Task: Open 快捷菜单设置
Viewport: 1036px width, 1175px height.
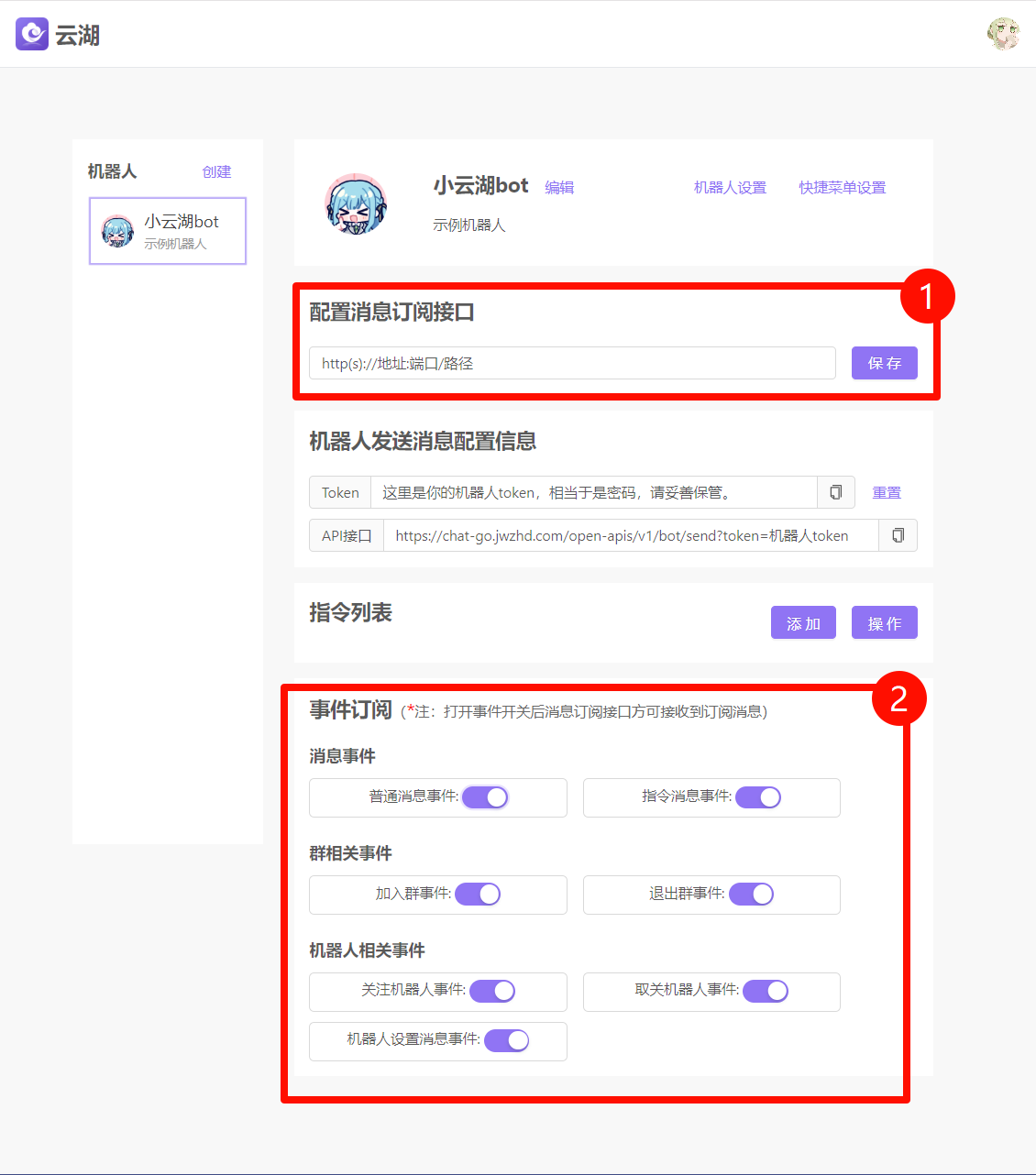Action: coord(841,187)
